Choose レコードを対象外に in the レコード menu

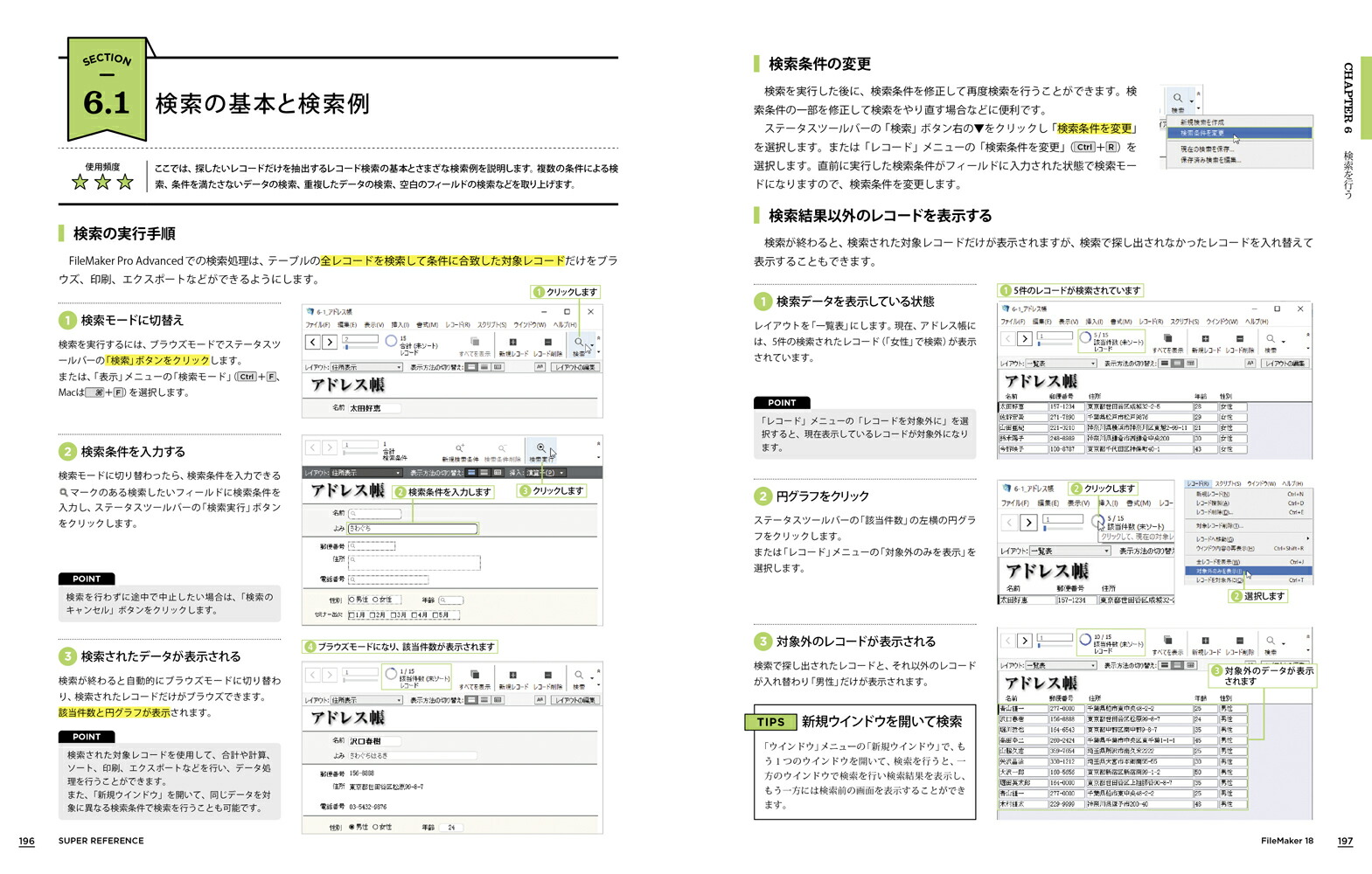click(x=1248, y=580)
